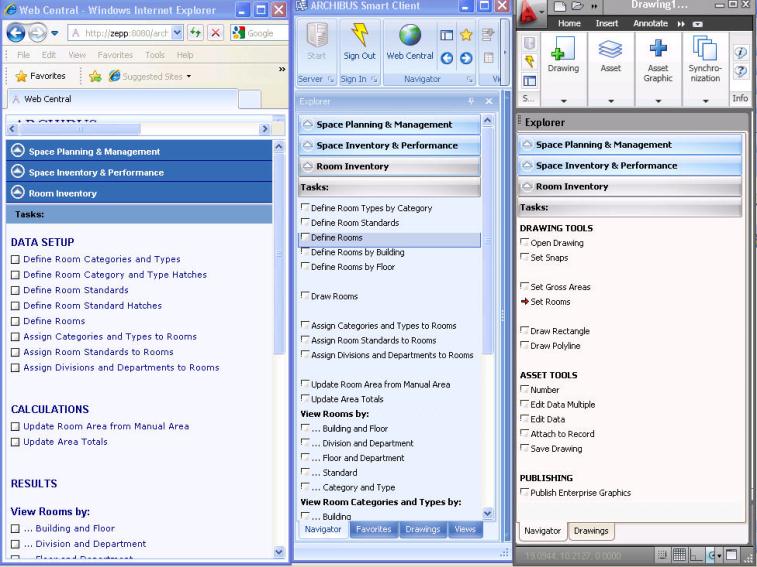Run Set Rooms task in AutoCAD Explorer
Image resolution: width=757 pixels, height=567 pixels.
(550, 302)
